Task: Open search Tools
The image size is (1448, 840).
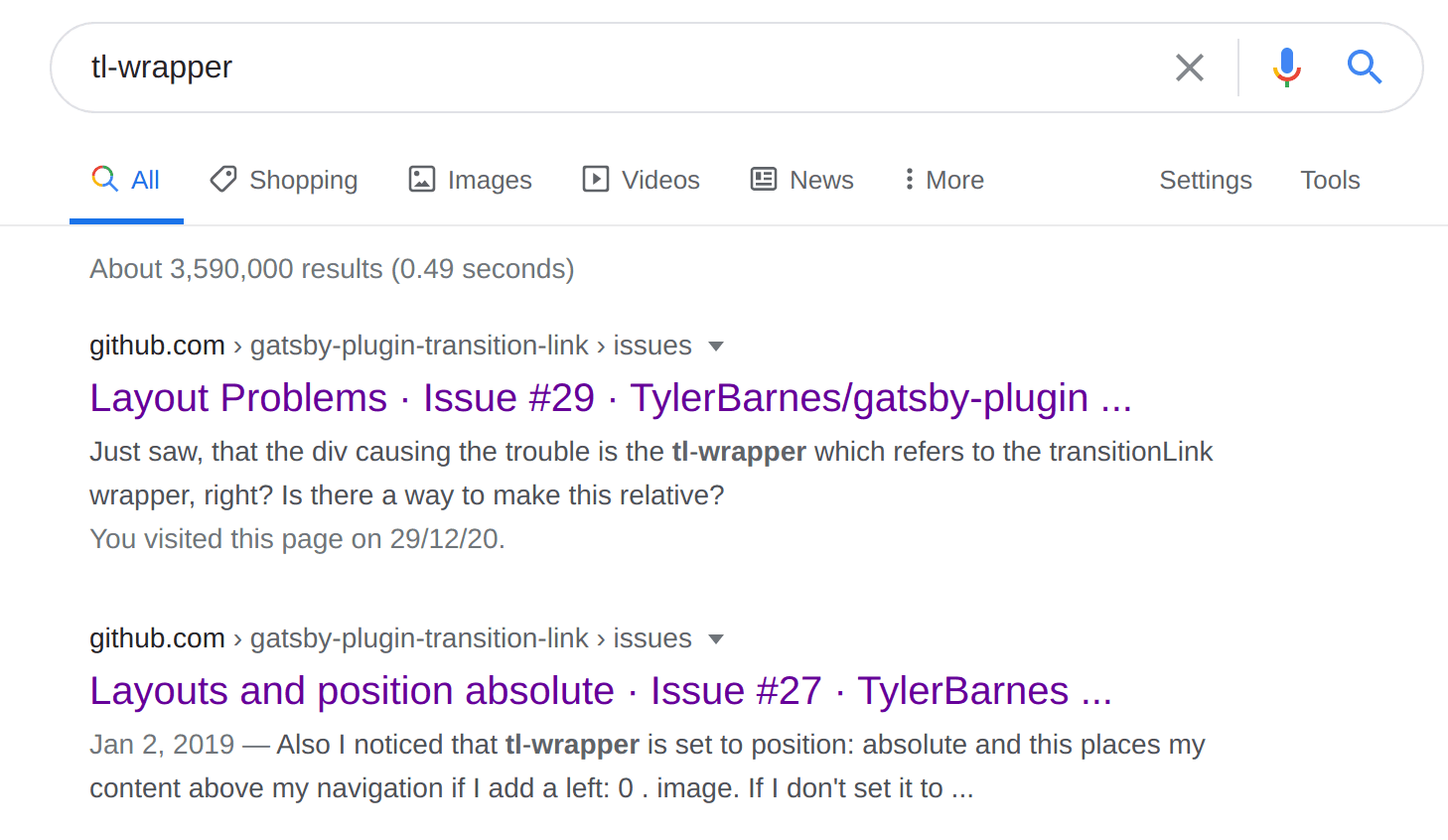Action: (1330, 180)
